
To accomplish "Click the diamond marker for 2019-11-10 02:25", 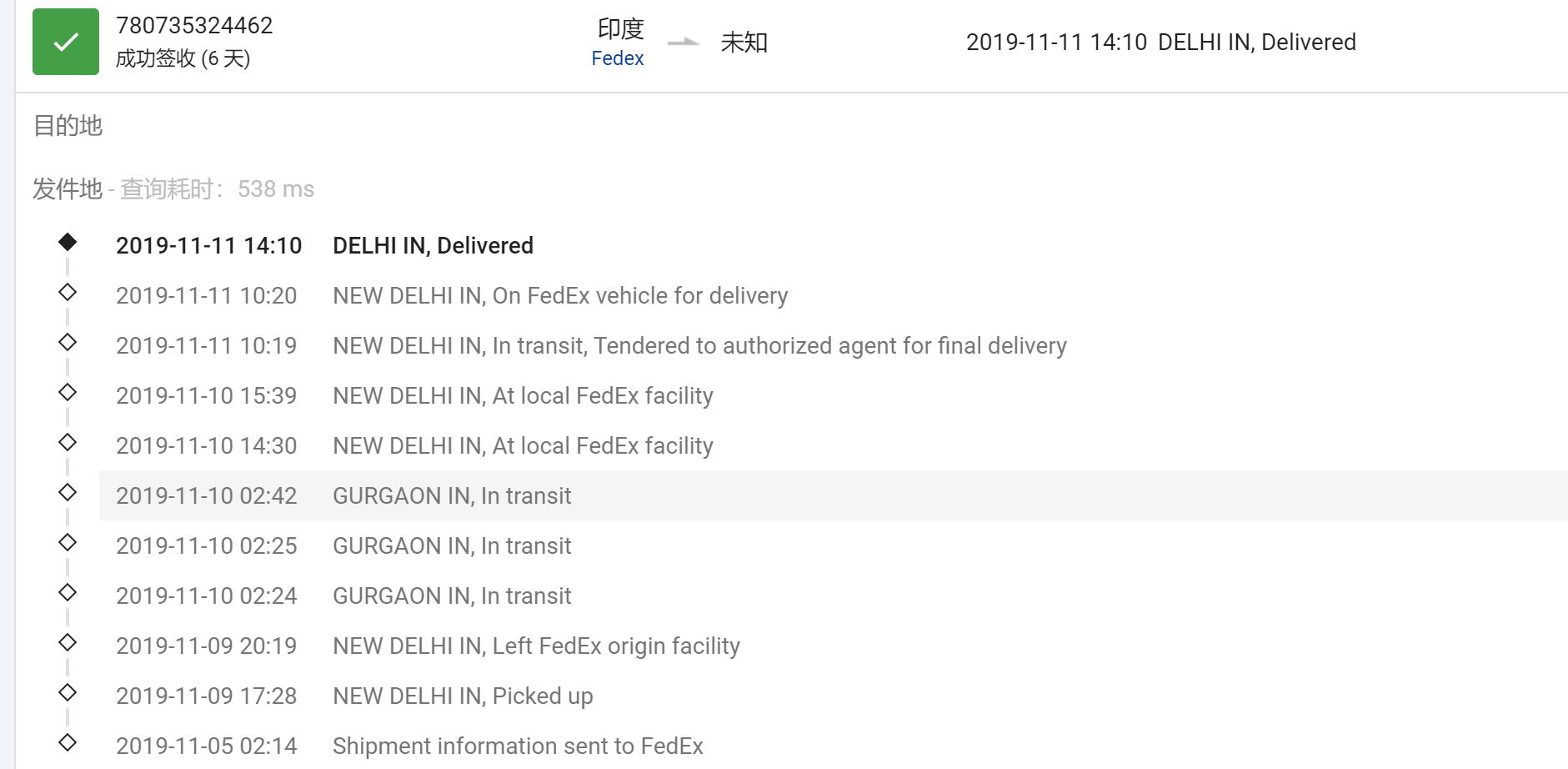I will coord(68,542).
